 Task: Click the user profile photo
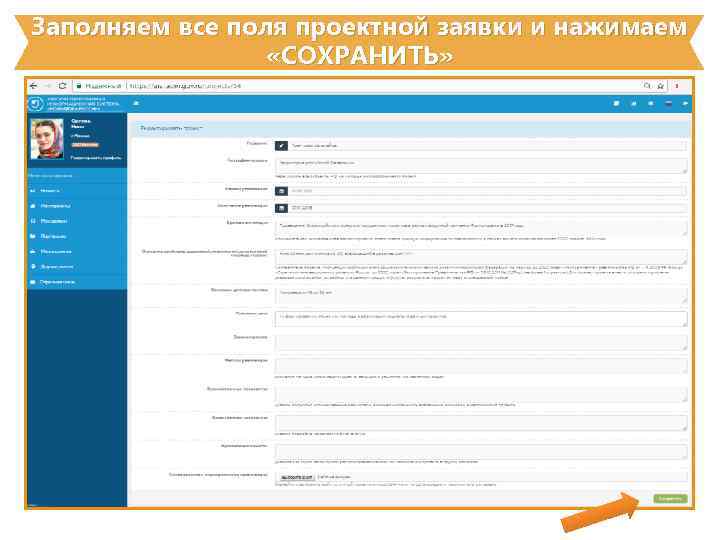47,139
